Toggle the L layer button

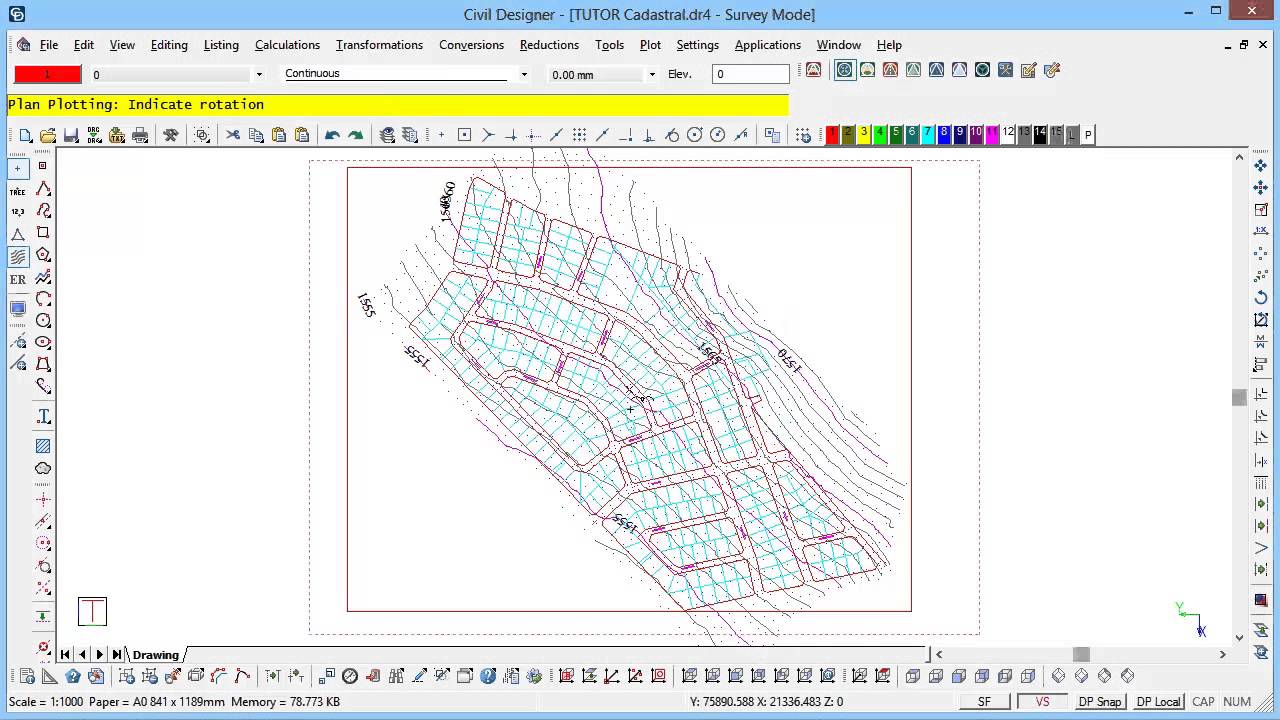point(1072,134)
